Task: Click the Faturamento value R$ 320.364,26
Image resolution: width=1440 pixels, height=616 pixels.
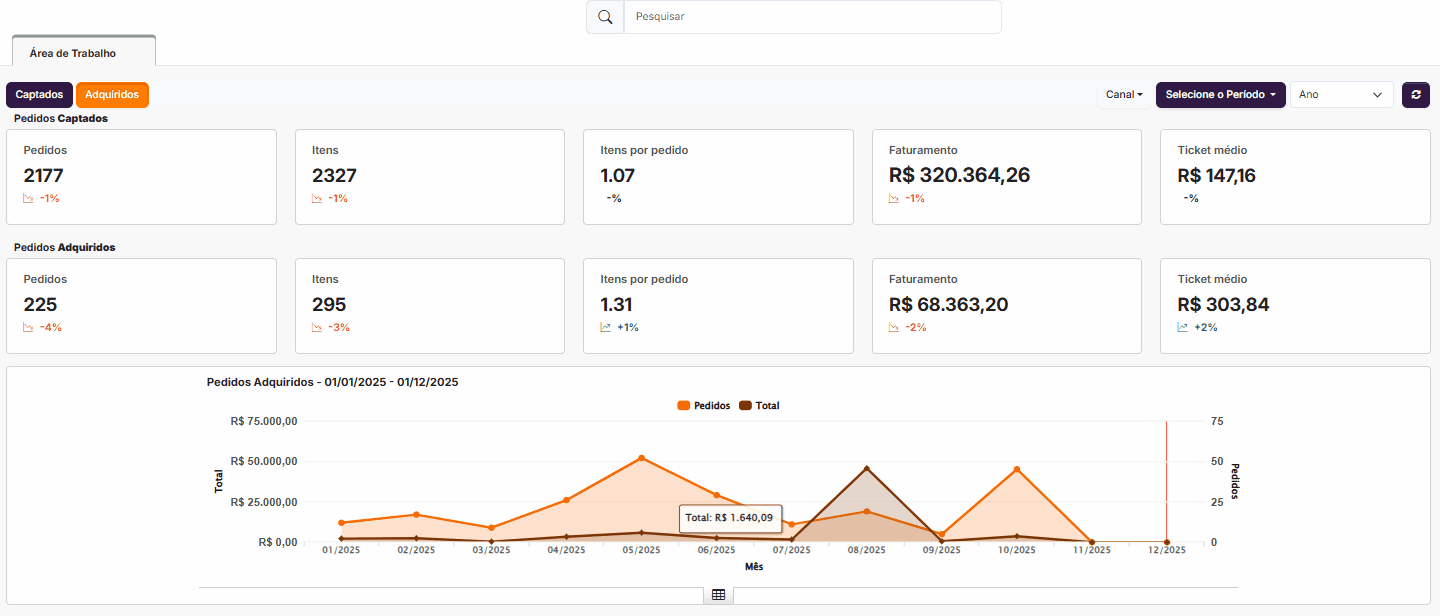Action: click(x=959, y=176)
